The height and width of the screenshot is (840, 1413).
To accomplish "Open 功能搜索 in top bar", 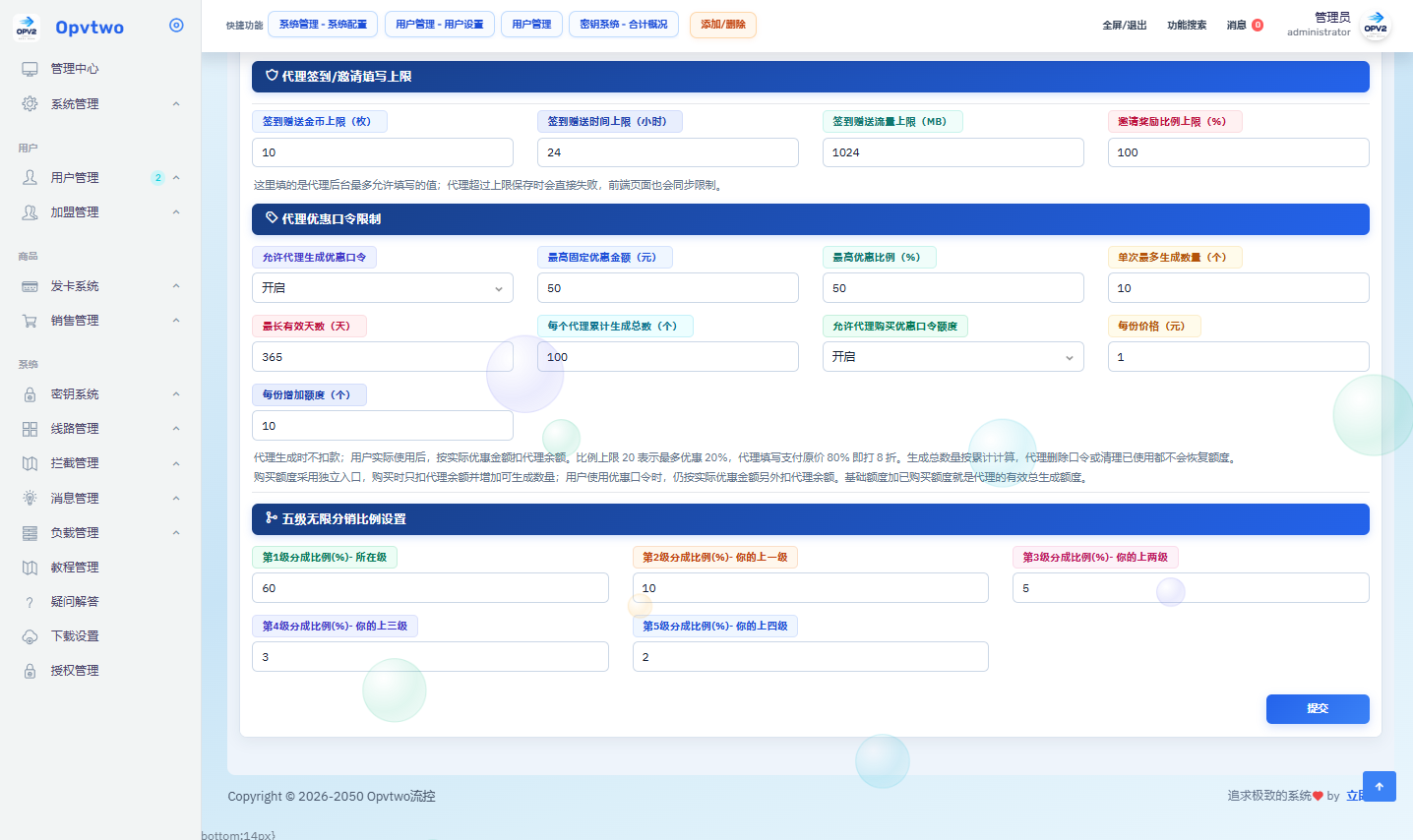I will click(x=1187, y=26).
